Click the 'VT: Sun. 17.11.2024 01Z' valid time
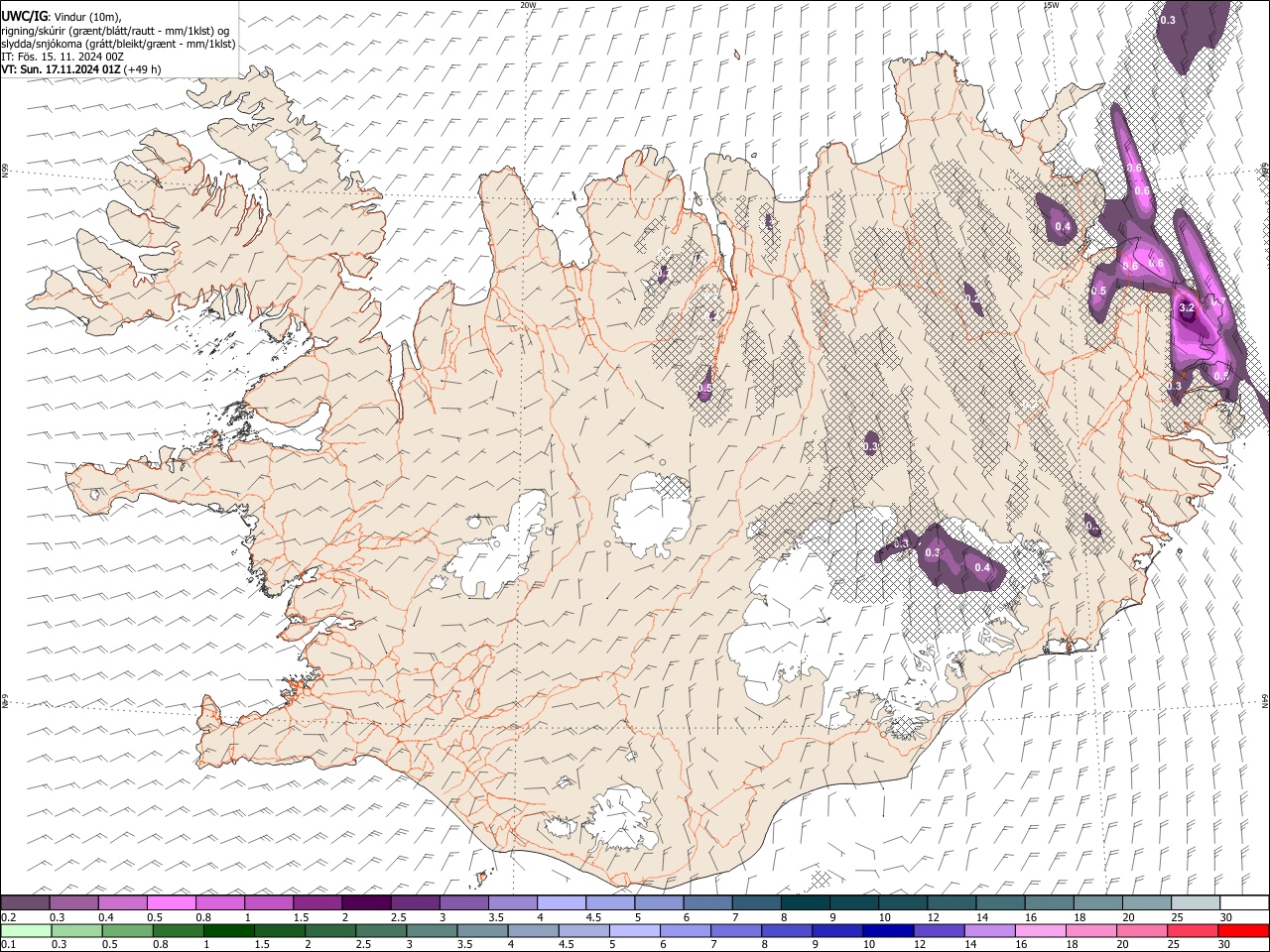The width and height of the screenshot is (1270, 952). [62, 69]
